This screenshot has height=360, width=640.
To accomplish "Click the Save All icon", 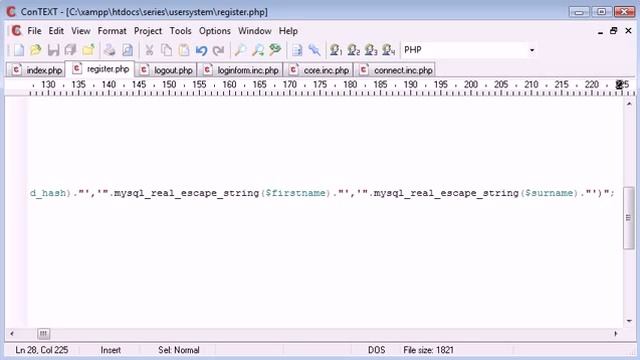I will click(x=70, y=50).
